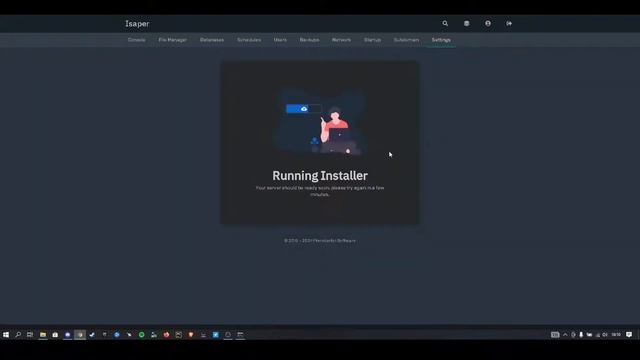The height and width of the screenshot is (360, 640).
Task: Open the Users tab
Action: 280,40
